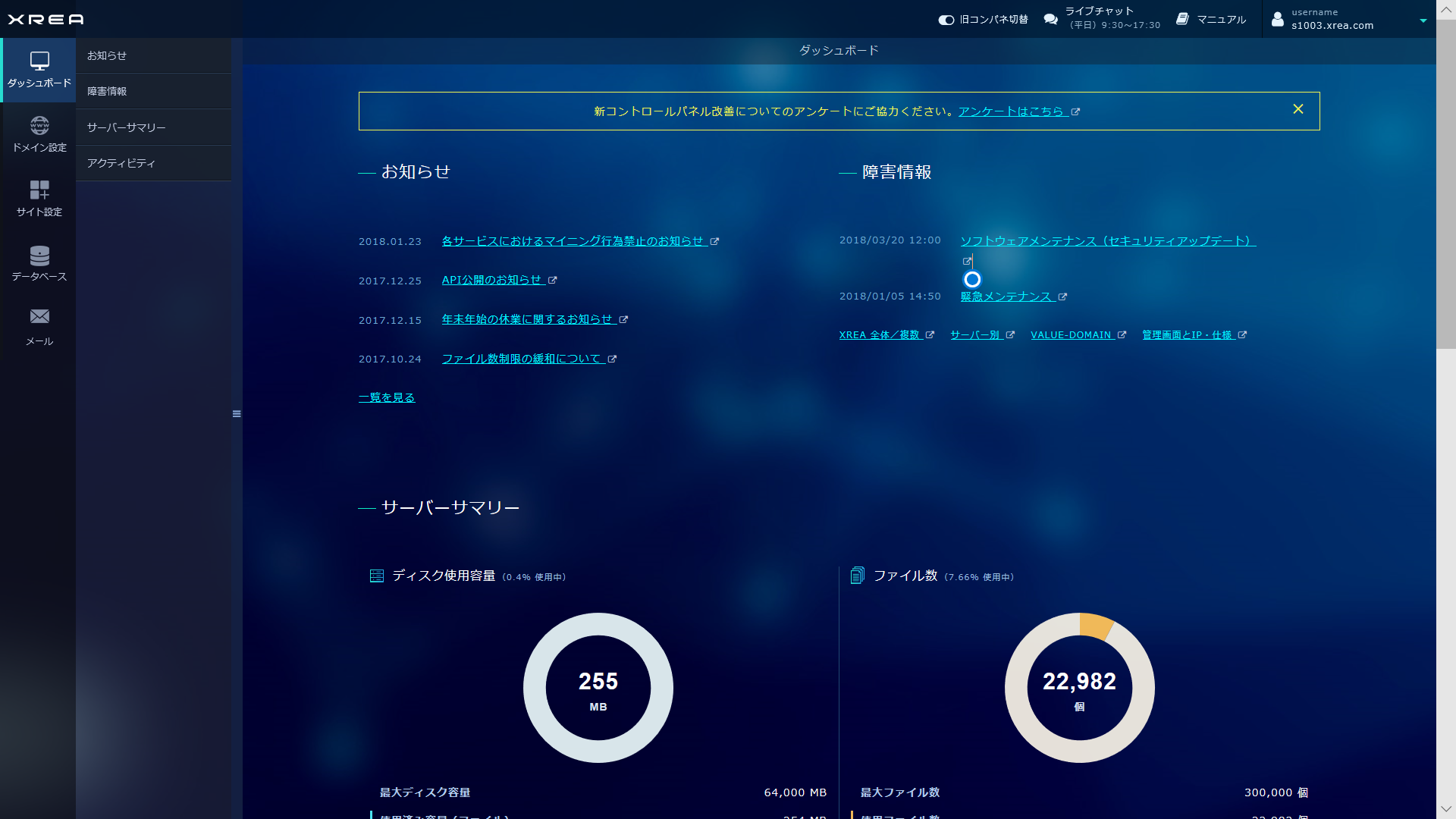Open Domain settings globe icon
1456x819 pixels.
pos(39,125)
